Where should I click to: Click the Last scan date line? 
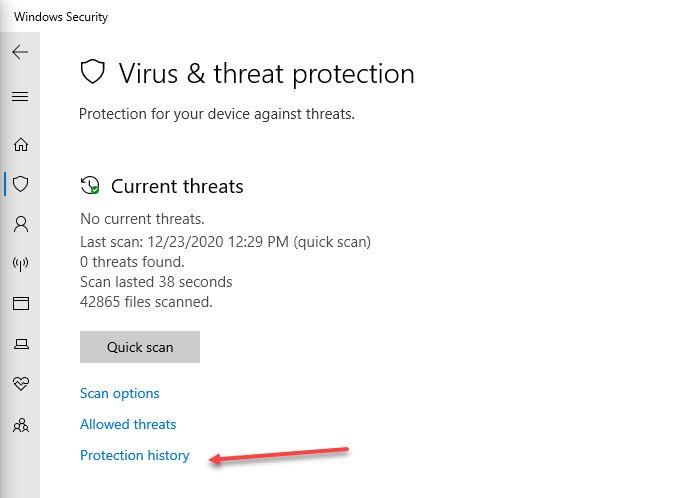pyautogui.click(x=225, y=242)
